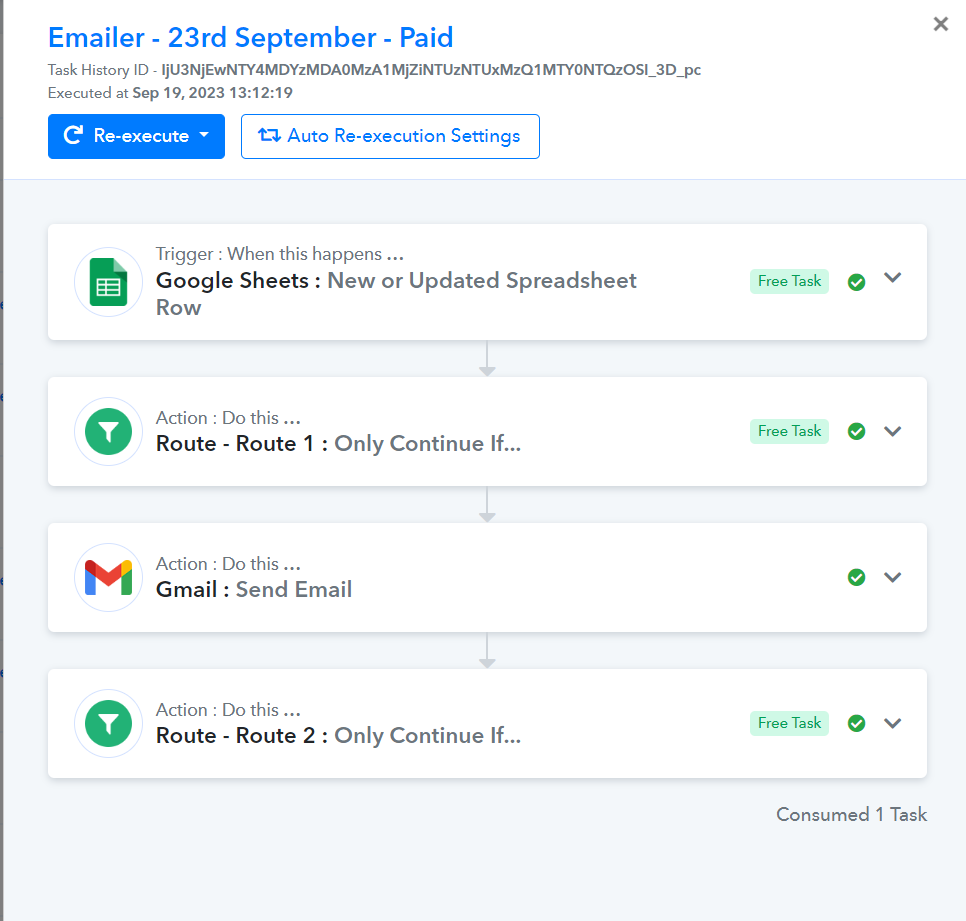
Task: Expand the Route 1 step chevron
Action: [893, 431]
